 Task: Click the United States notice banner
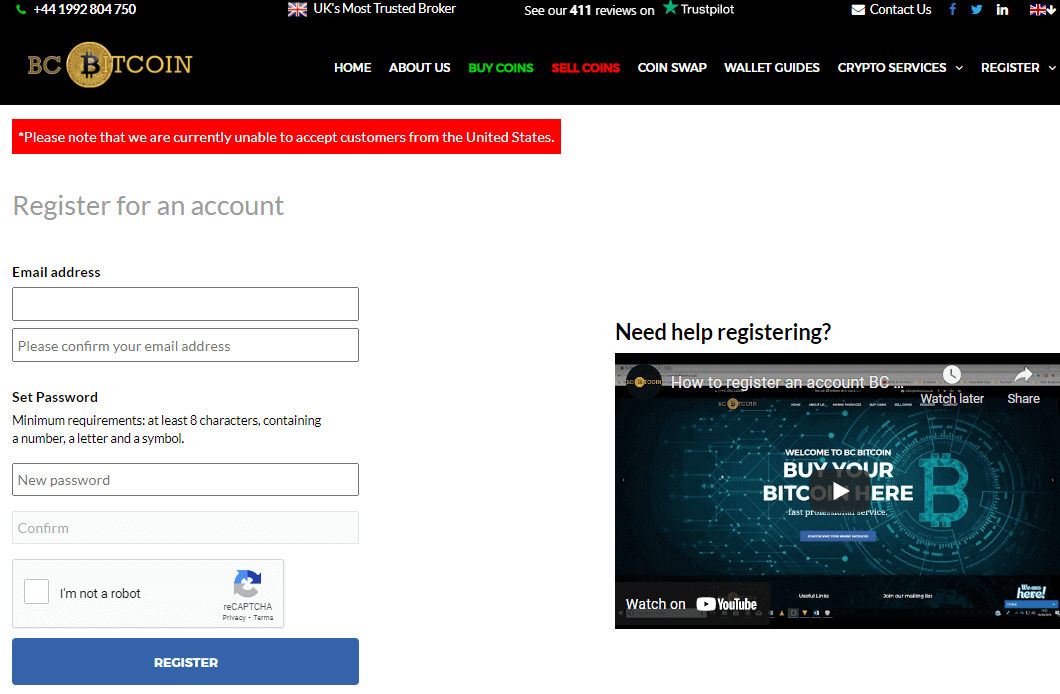coord(287,137)
